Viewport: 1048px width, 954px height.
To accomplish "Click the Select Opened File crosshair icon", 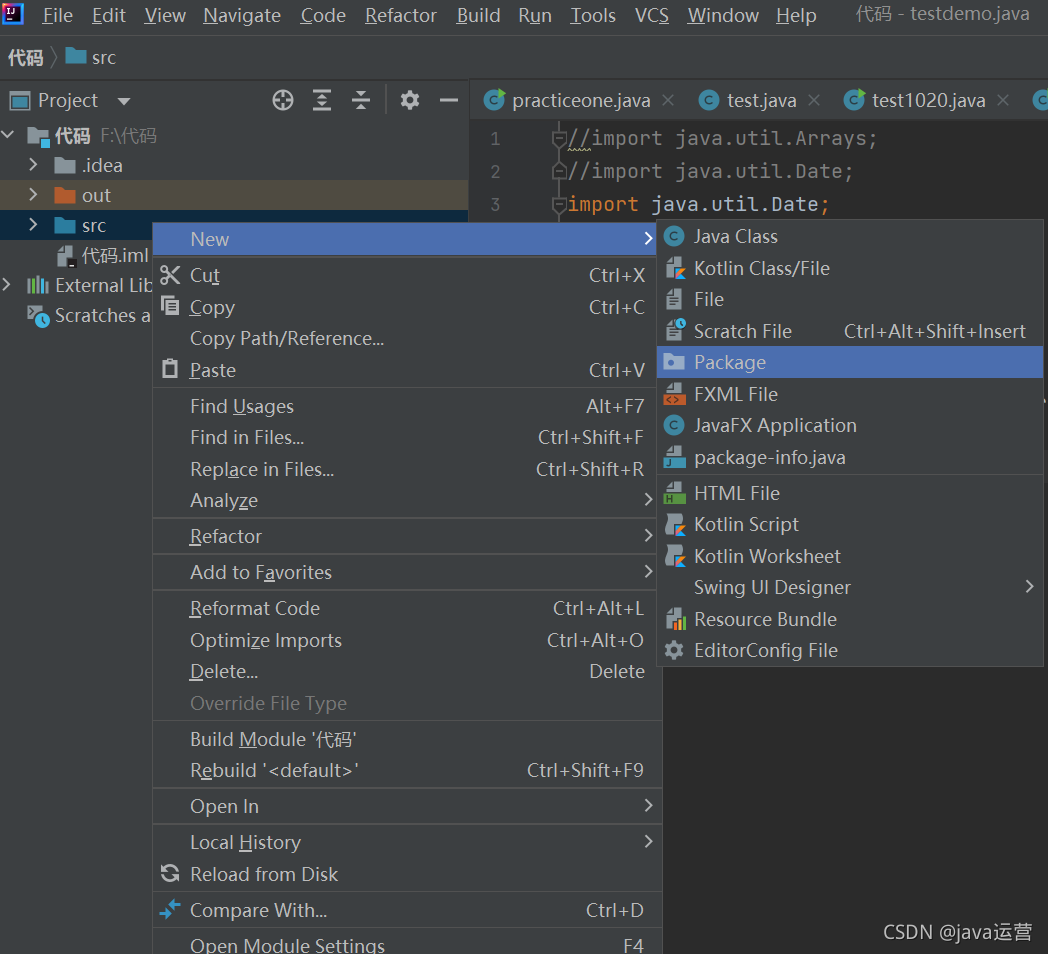I will click(283, 100).
